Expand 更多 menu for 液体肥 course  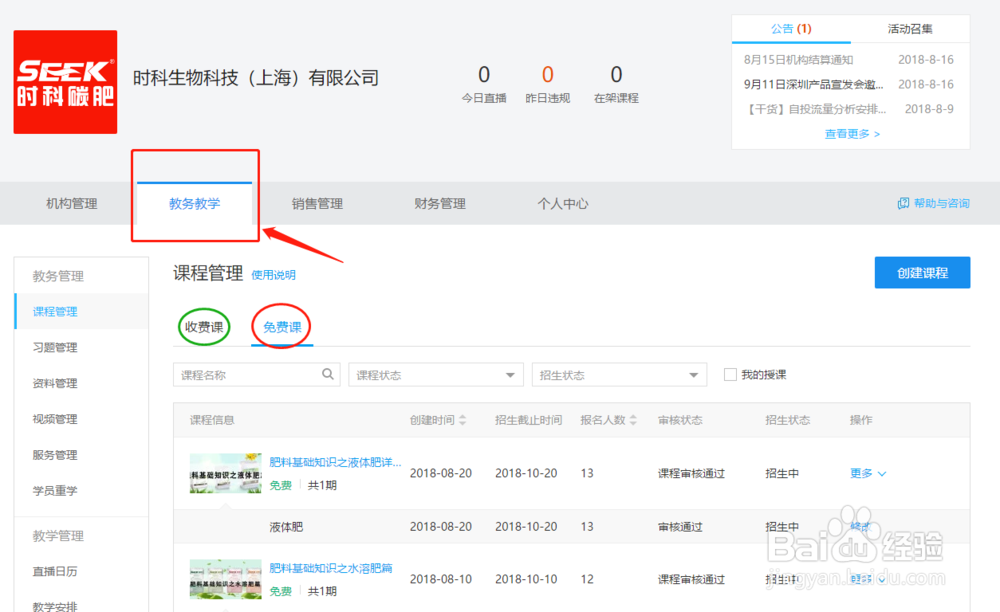click(868, 473)
